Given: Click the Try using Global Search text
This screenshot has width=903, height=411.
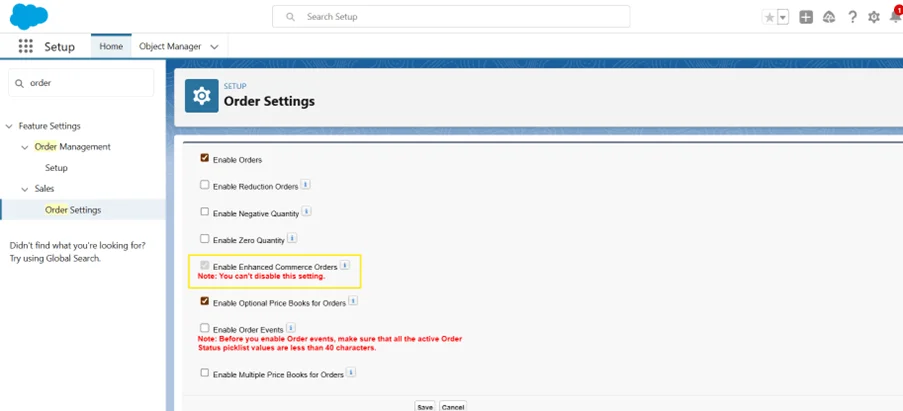Looking at the screenshot, I should [55, 258].
